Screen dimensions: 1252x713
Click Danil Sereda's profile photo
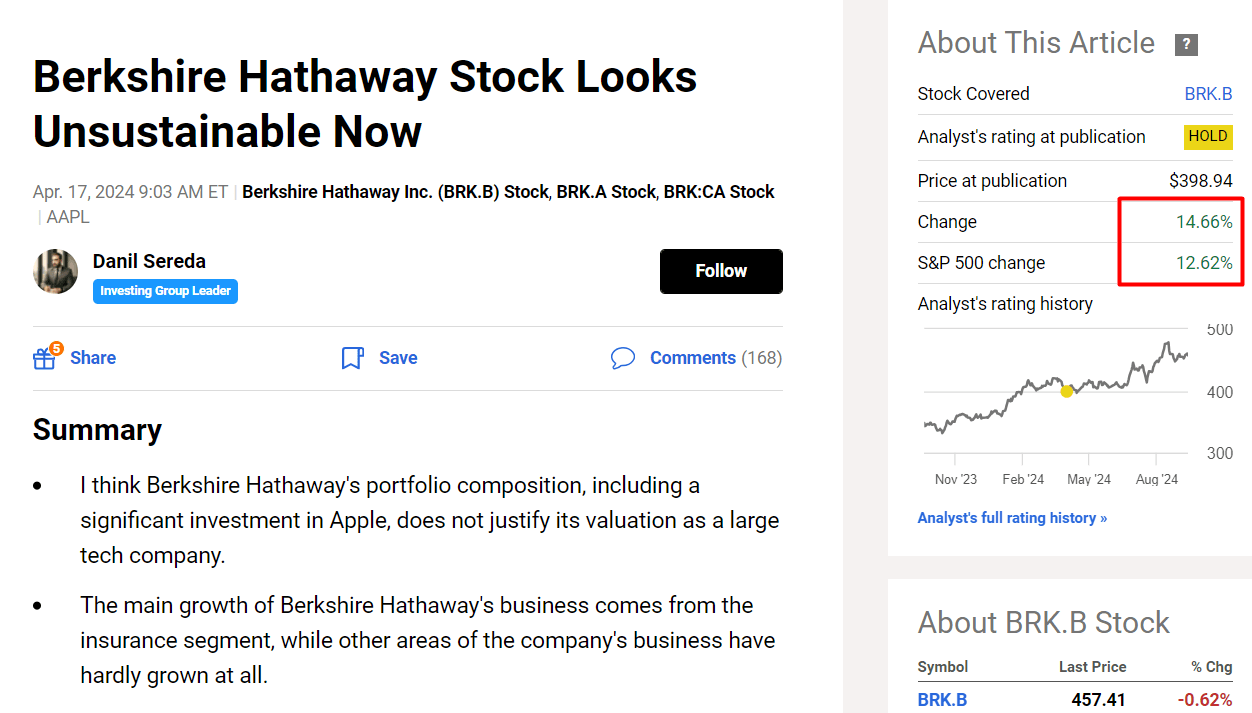pyautogui.click(x=55, y=271)
